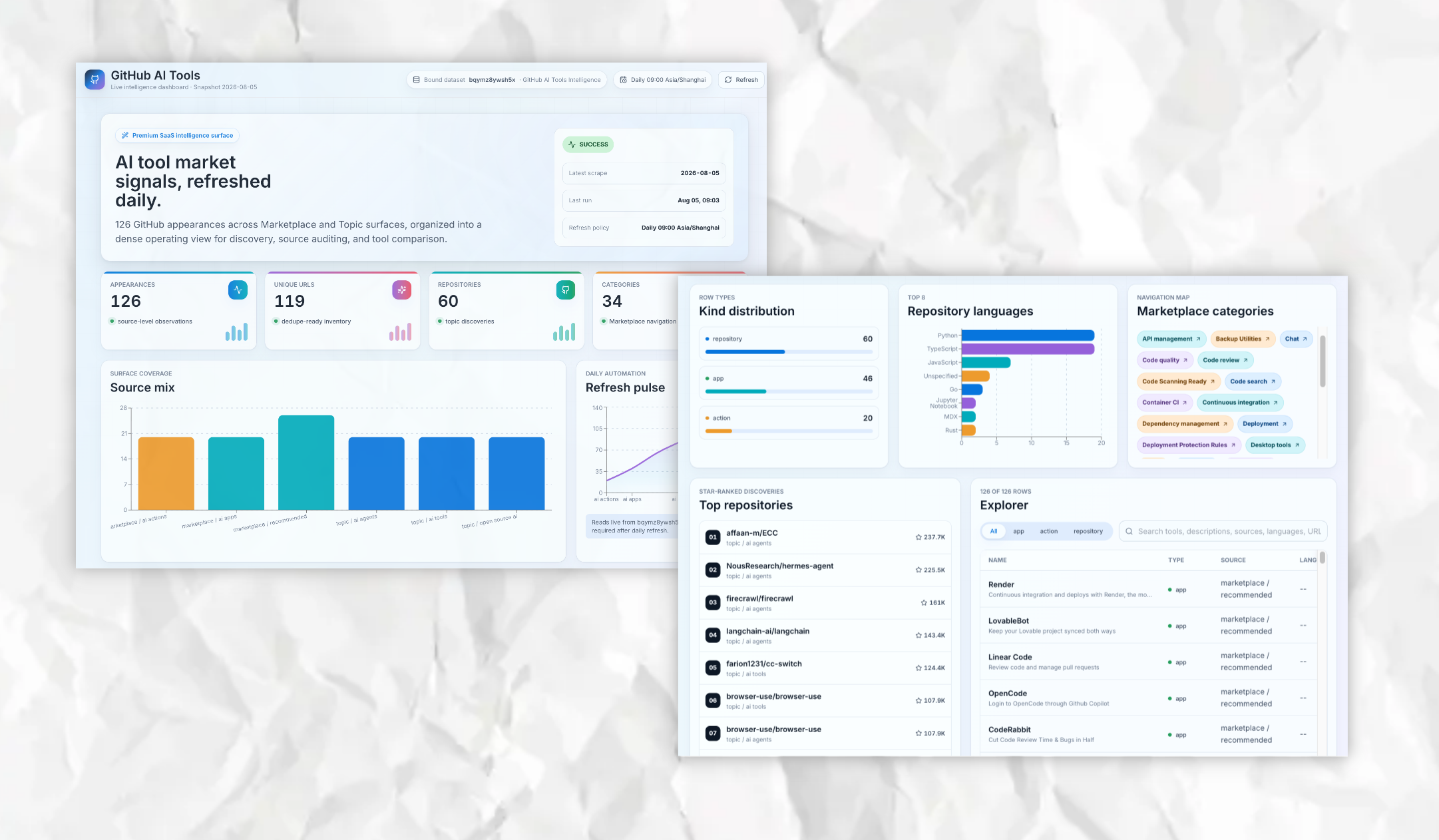Click the SUCCESS status badge

(x=588, y=144)
